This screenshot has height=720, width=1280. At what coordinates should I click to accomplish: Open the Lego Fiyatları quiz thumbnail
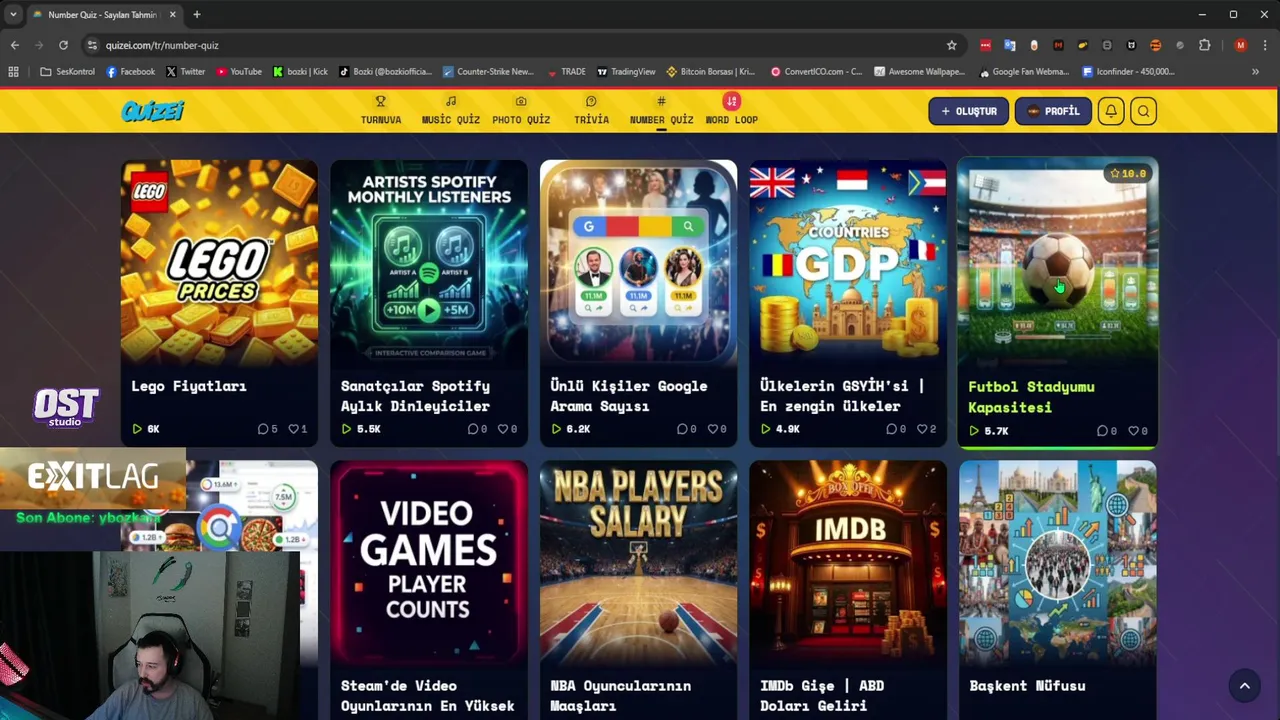point(219,264)
